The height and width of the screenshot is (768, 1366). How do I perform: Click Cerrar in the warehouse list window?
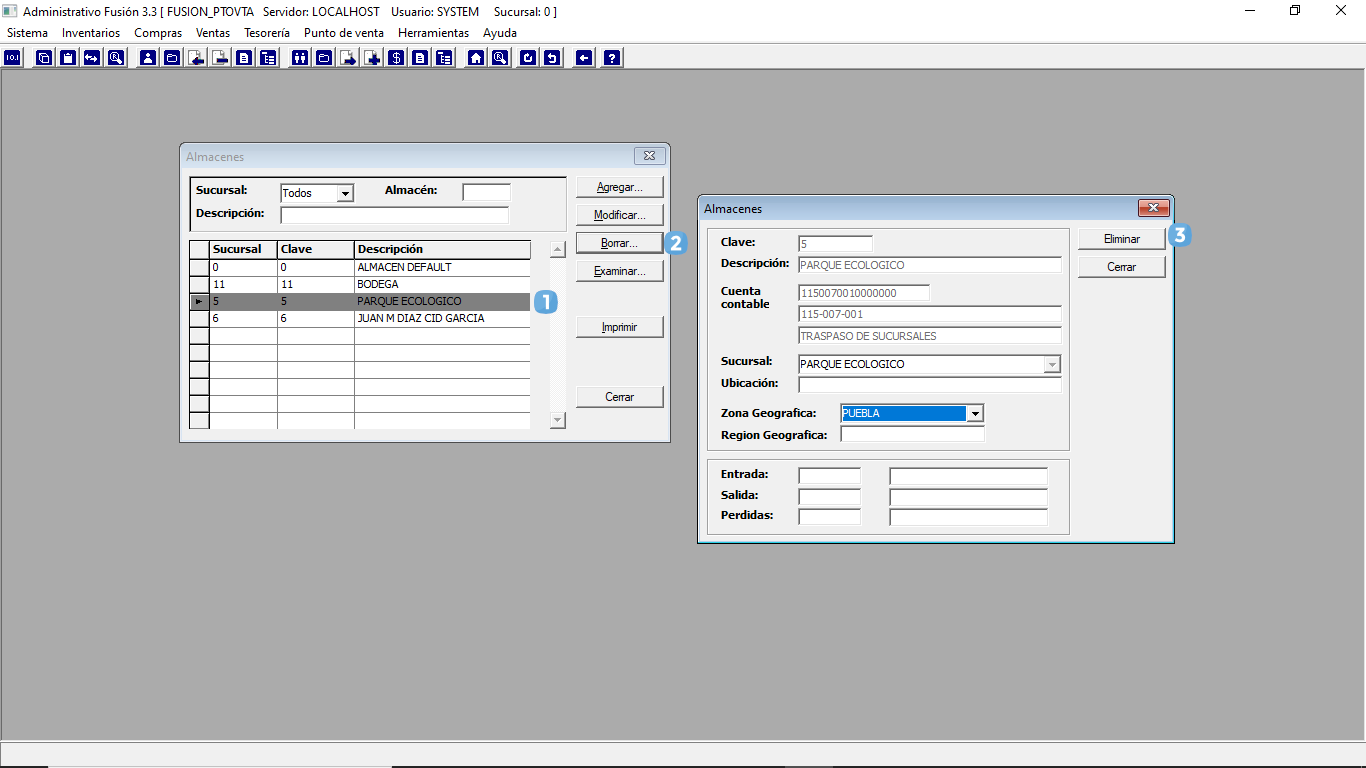click(620, 397)
